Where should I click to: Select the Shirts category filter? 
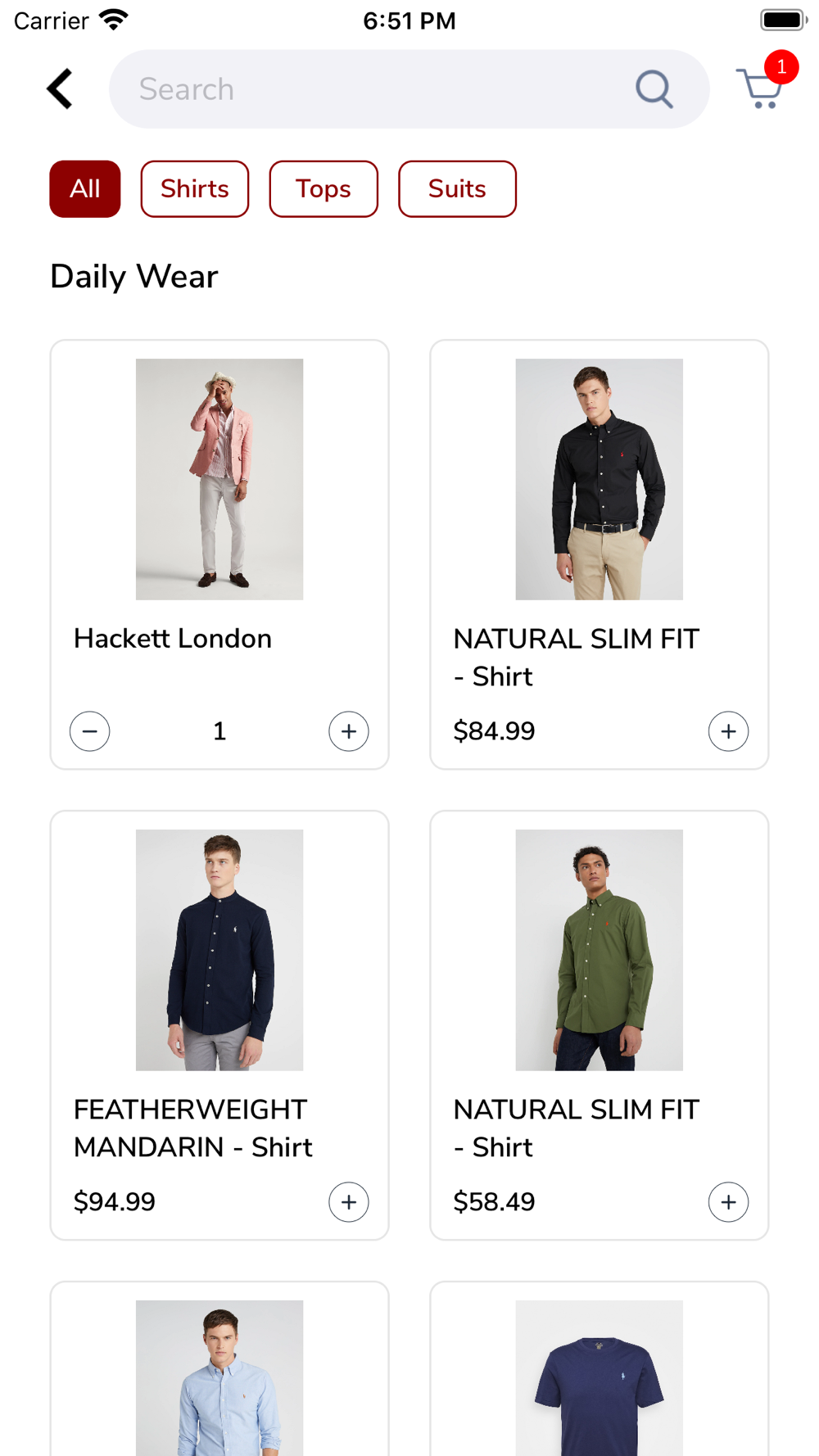195,189
